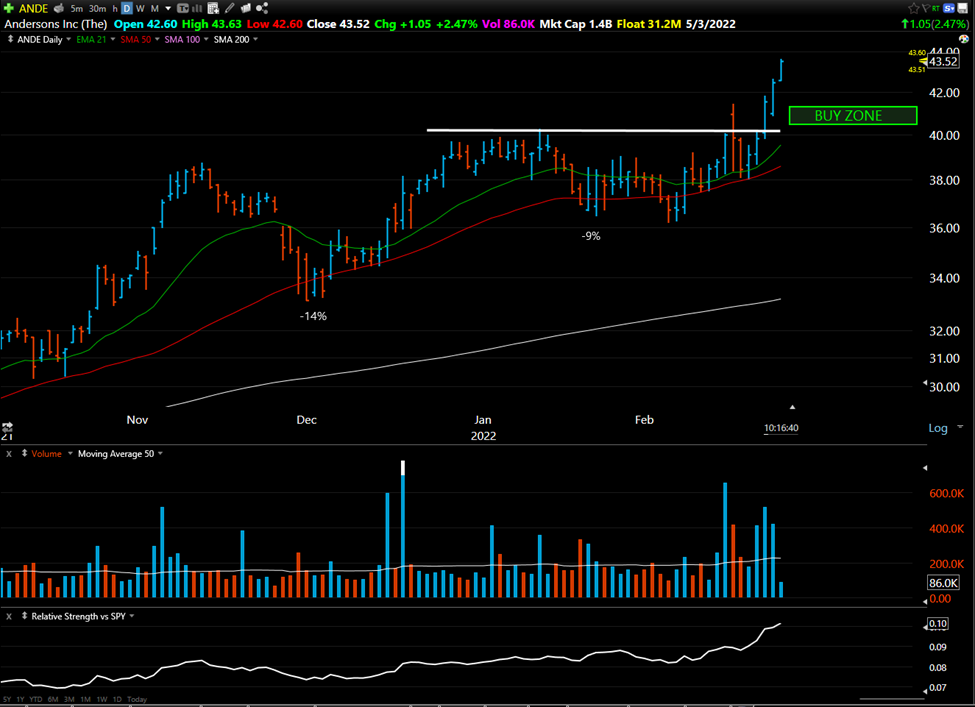The width and height of the screenshot is (975, 707).
Task: Click the swap arrows icon on time axis
Action: click(x=7, y=427)
